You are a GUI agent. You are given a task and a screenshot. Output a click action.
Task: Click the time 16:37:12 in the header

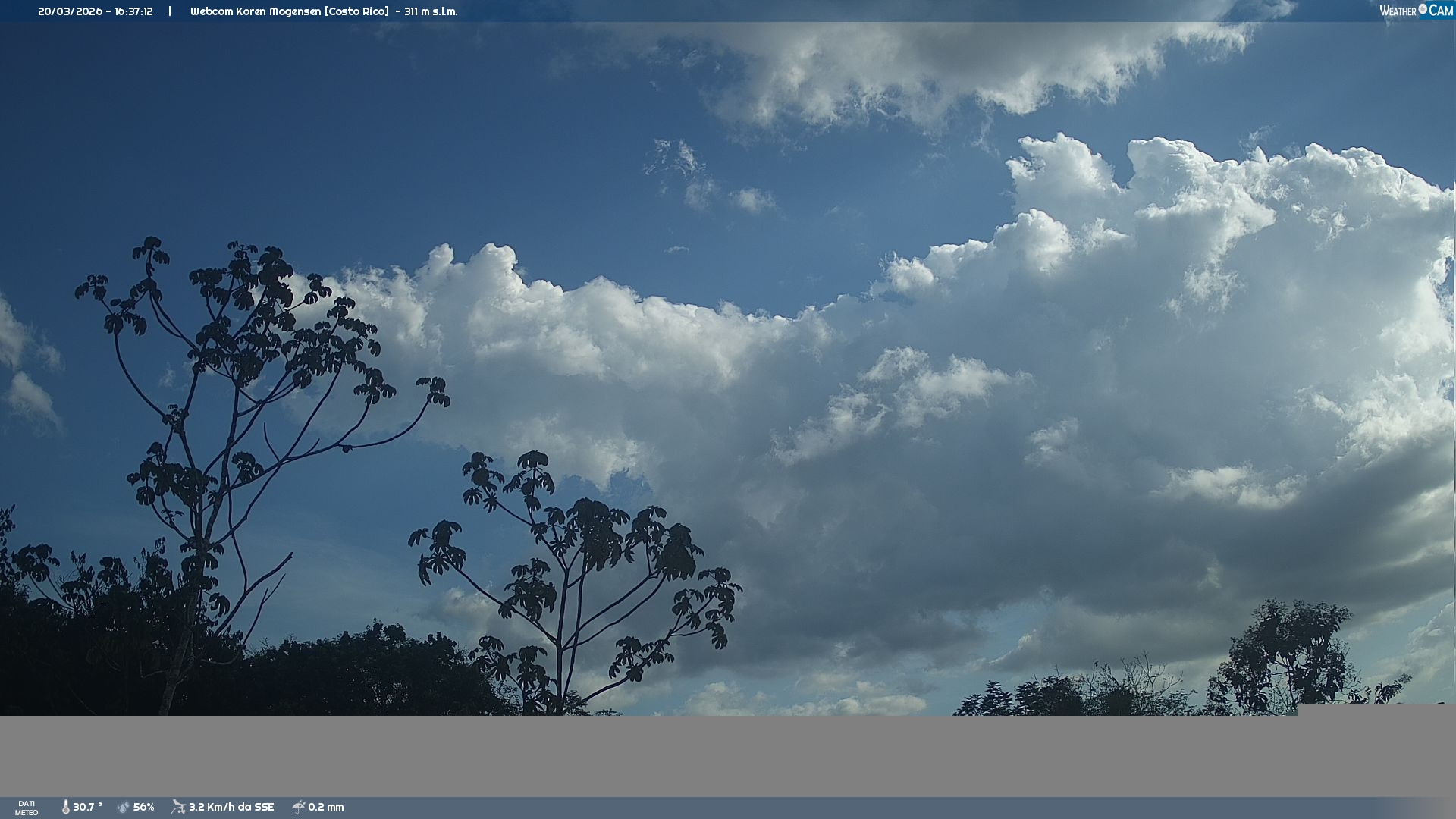click(133, 11)
